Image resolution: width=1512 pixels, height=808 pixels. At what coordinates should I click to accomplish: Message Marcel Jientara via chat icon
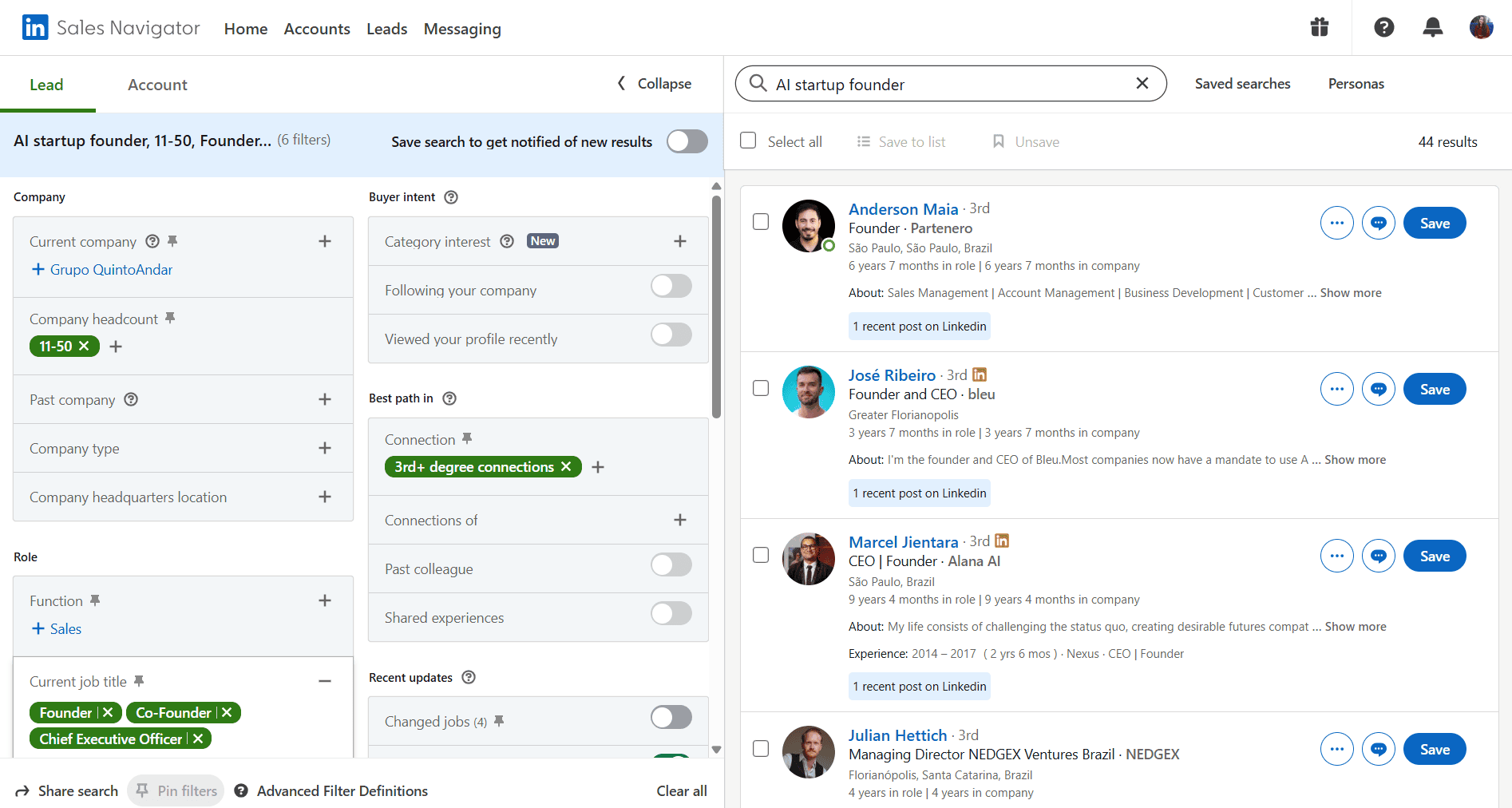point(1379,556)
